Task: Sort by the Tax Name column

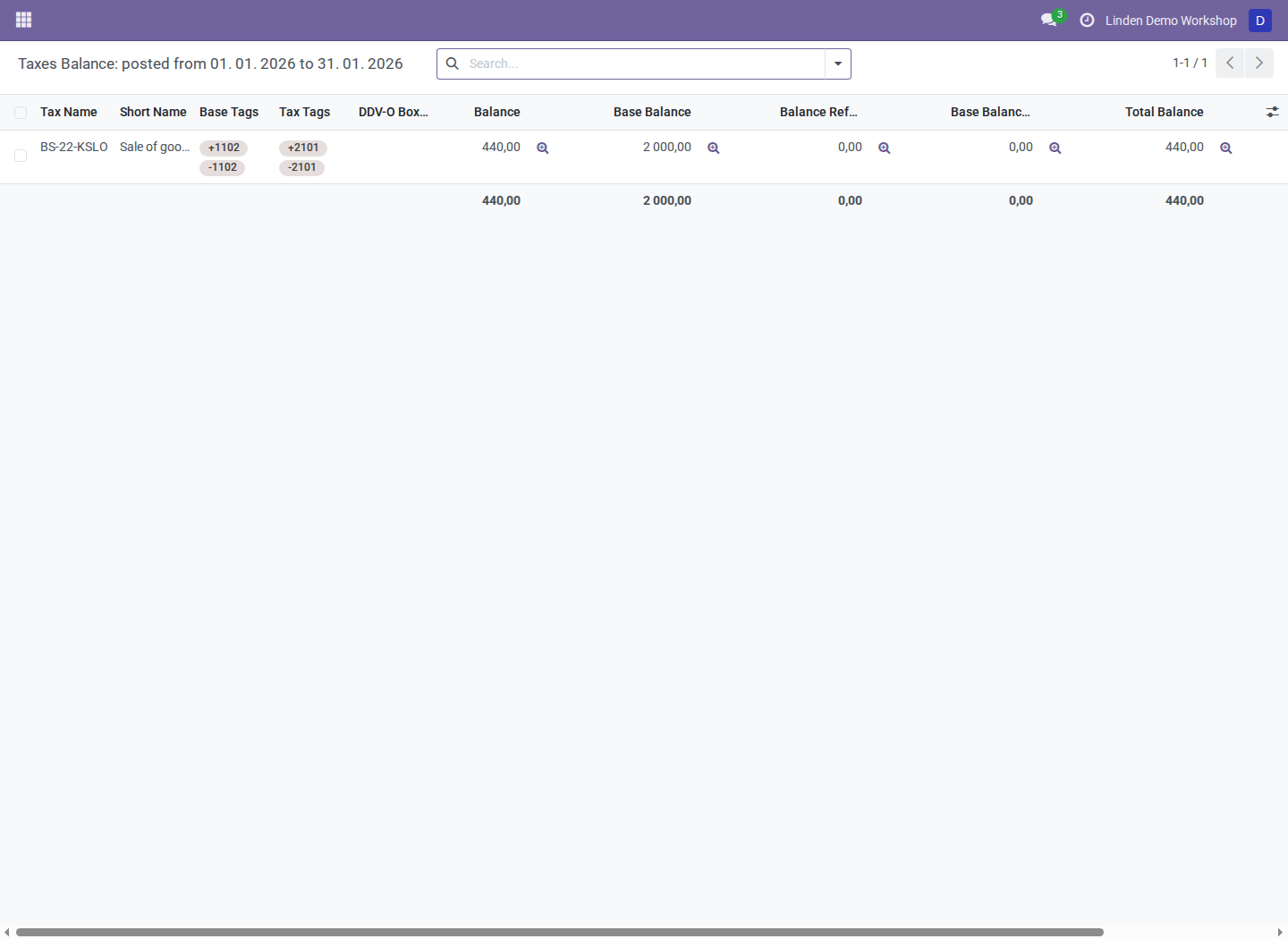Action: pos(69,112)
